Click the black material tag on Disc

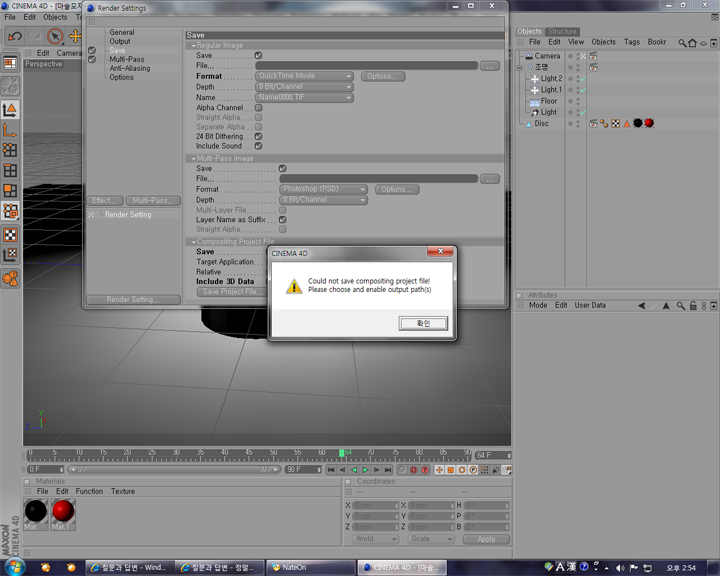637,123
